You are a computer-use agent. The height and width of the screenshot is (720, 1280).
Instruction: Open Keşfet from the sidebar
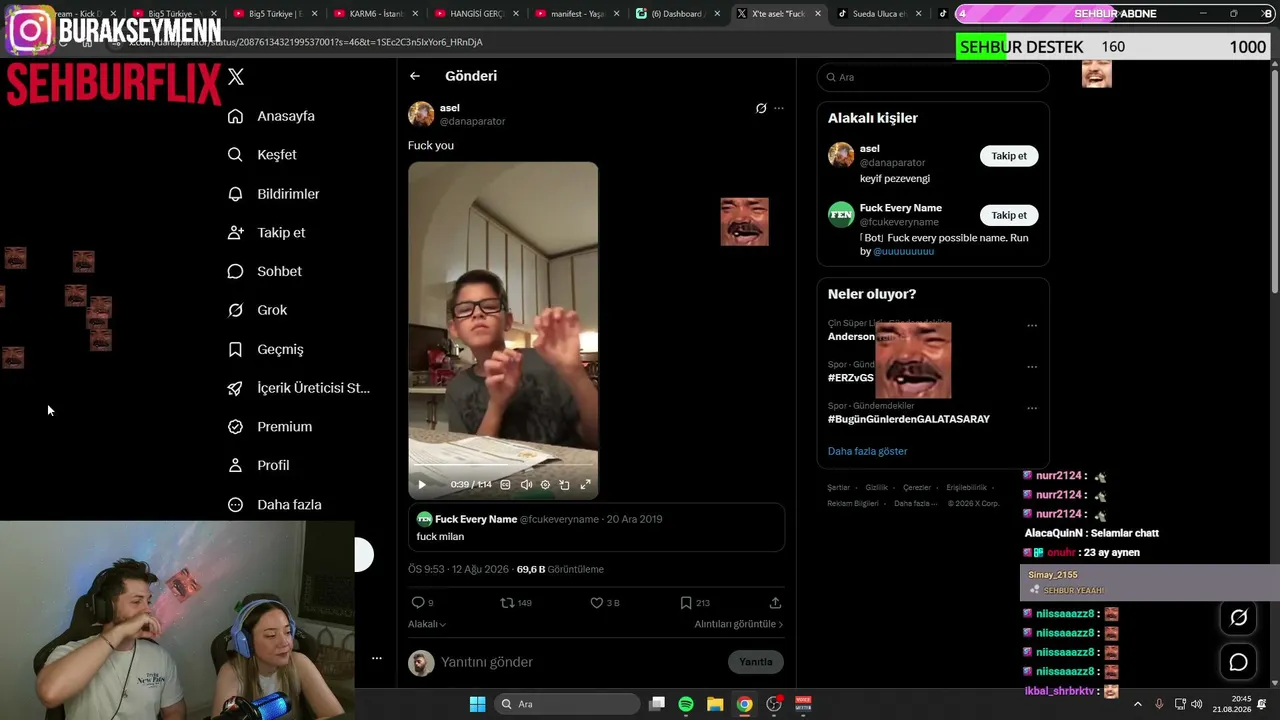pos(262,155)
